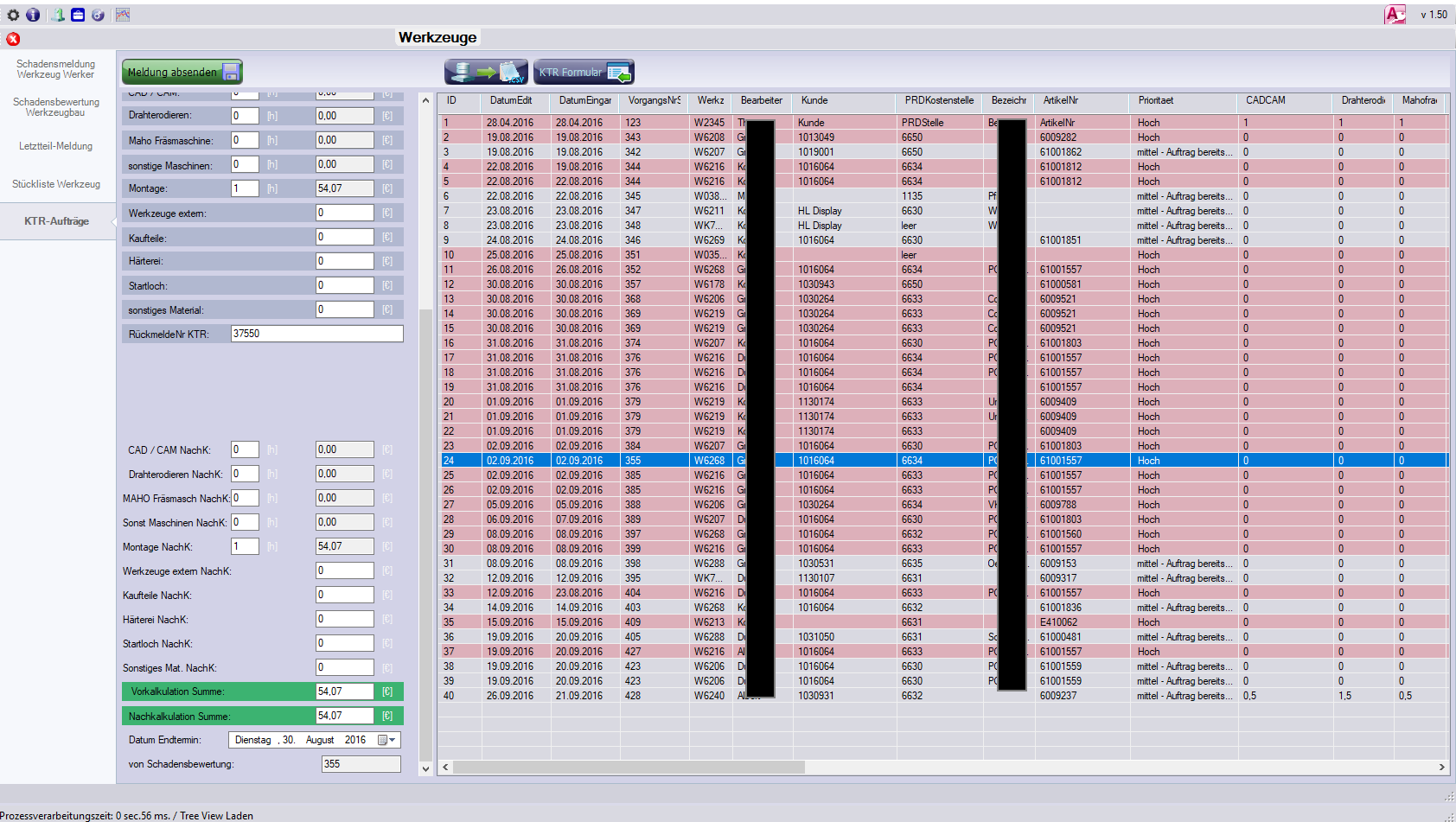This screenshot has height=822, width=1456.
Task: Focus the Montage hours field
Action: coord(245,188)
